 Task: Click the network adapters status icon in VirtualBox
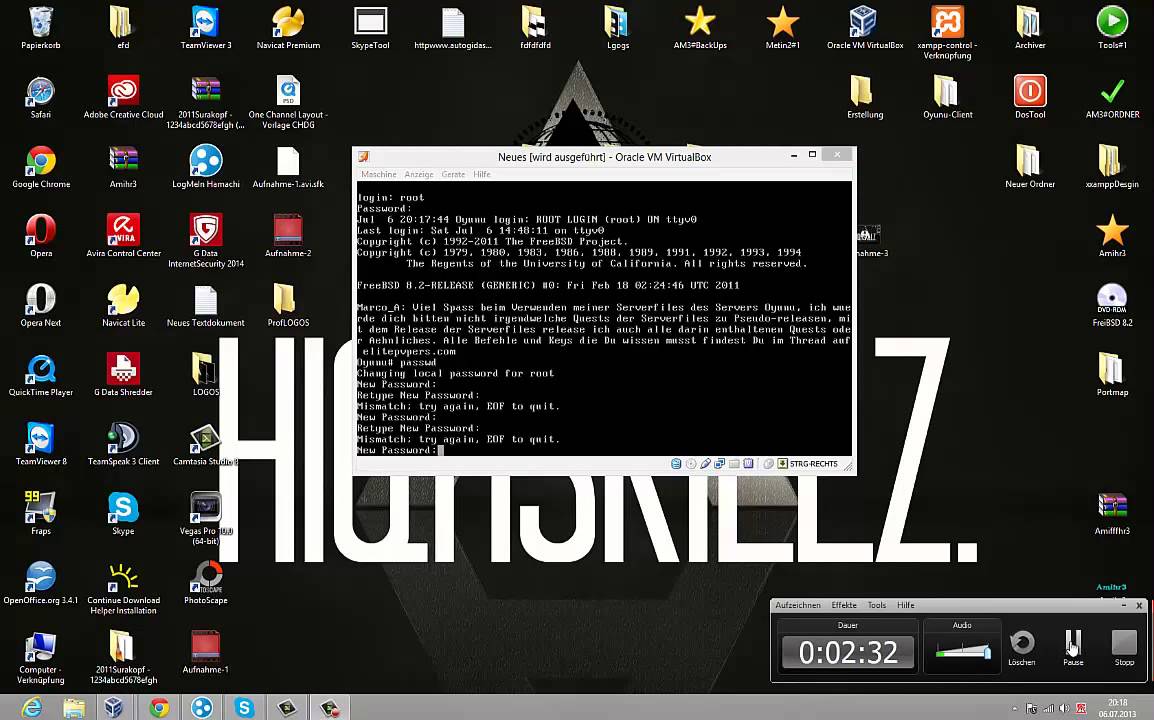tap(719, 464)
